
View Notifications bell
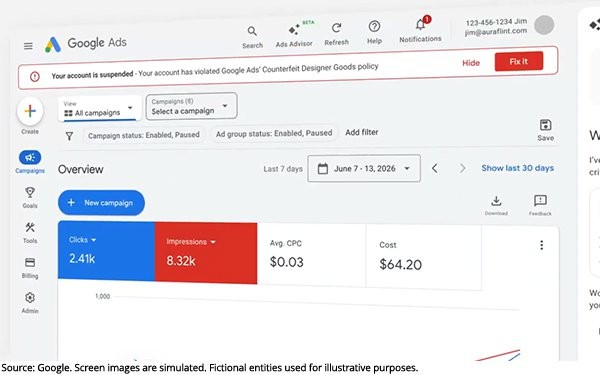coord(420,30)
